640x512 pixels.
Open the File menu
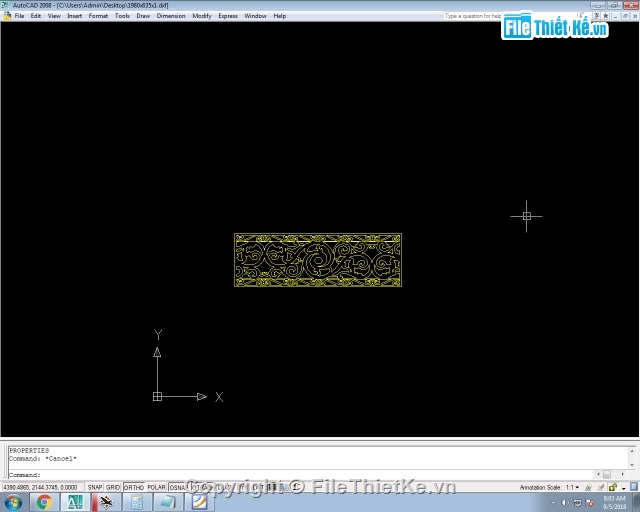click(19, 16)
